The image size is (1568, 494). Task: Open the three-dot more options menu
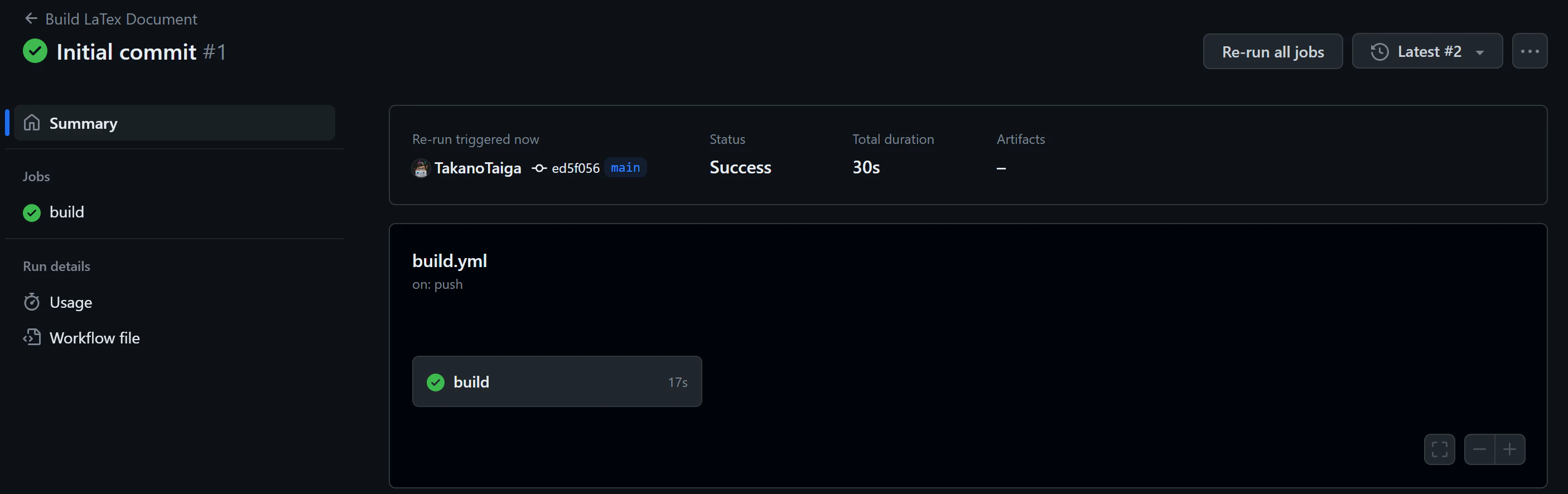tap(1529, 52)
